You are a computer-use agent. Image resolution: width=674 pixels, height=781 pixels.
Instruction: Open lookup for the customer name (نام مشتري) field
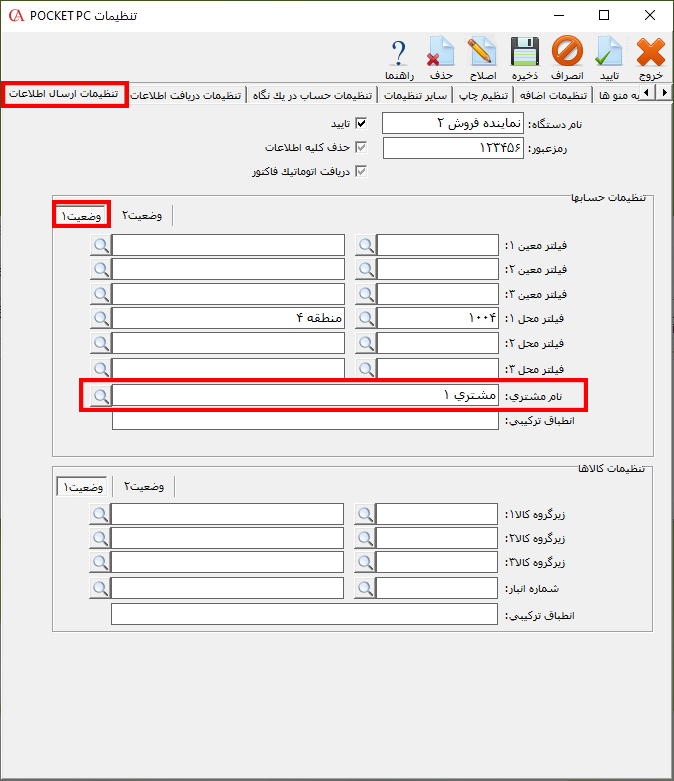(100, 396)
